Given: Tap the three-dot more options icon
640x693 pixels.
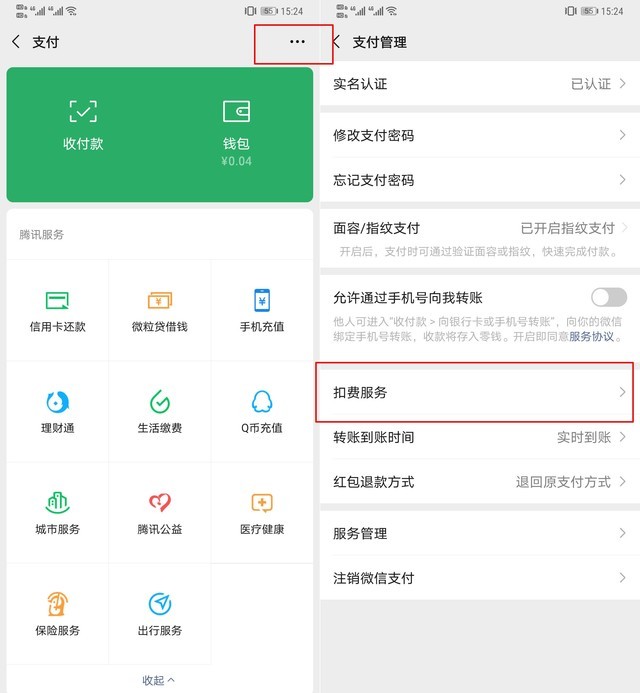Looking at the screenshot, I should click(x=297, y=42).
